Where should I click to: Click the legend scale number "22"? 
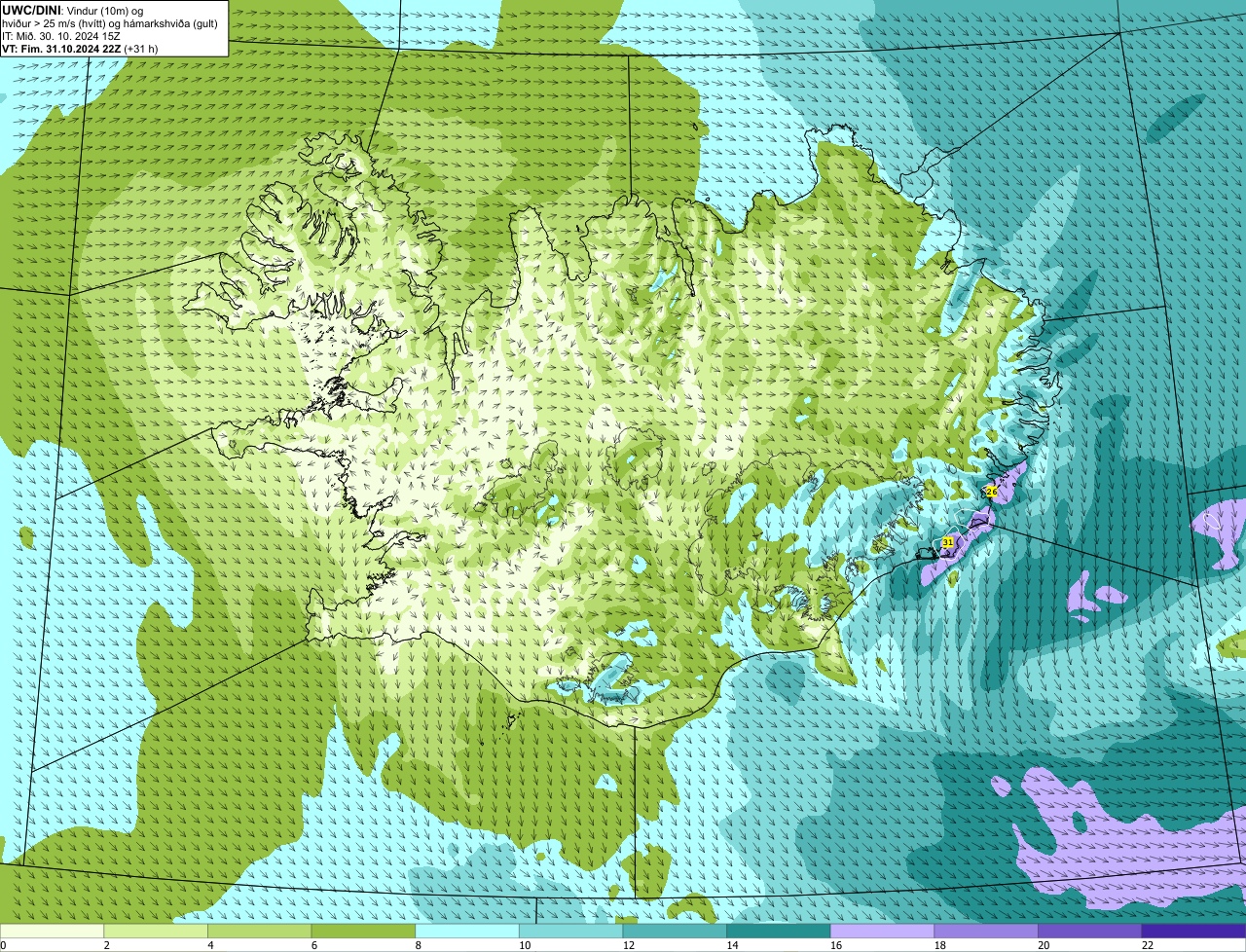coord(1149,945)
